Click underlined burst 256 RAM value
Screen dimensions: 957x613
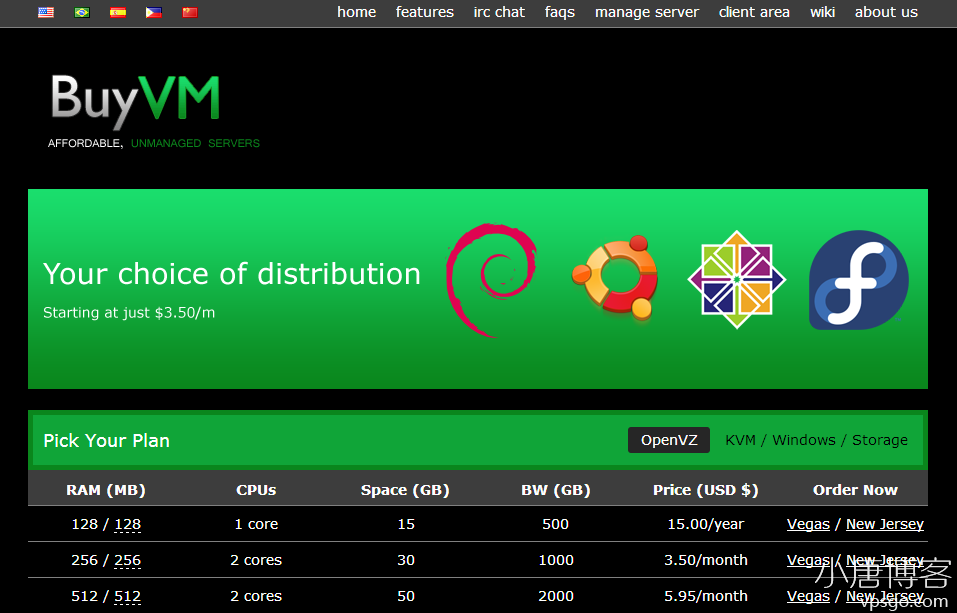point(128,560)
